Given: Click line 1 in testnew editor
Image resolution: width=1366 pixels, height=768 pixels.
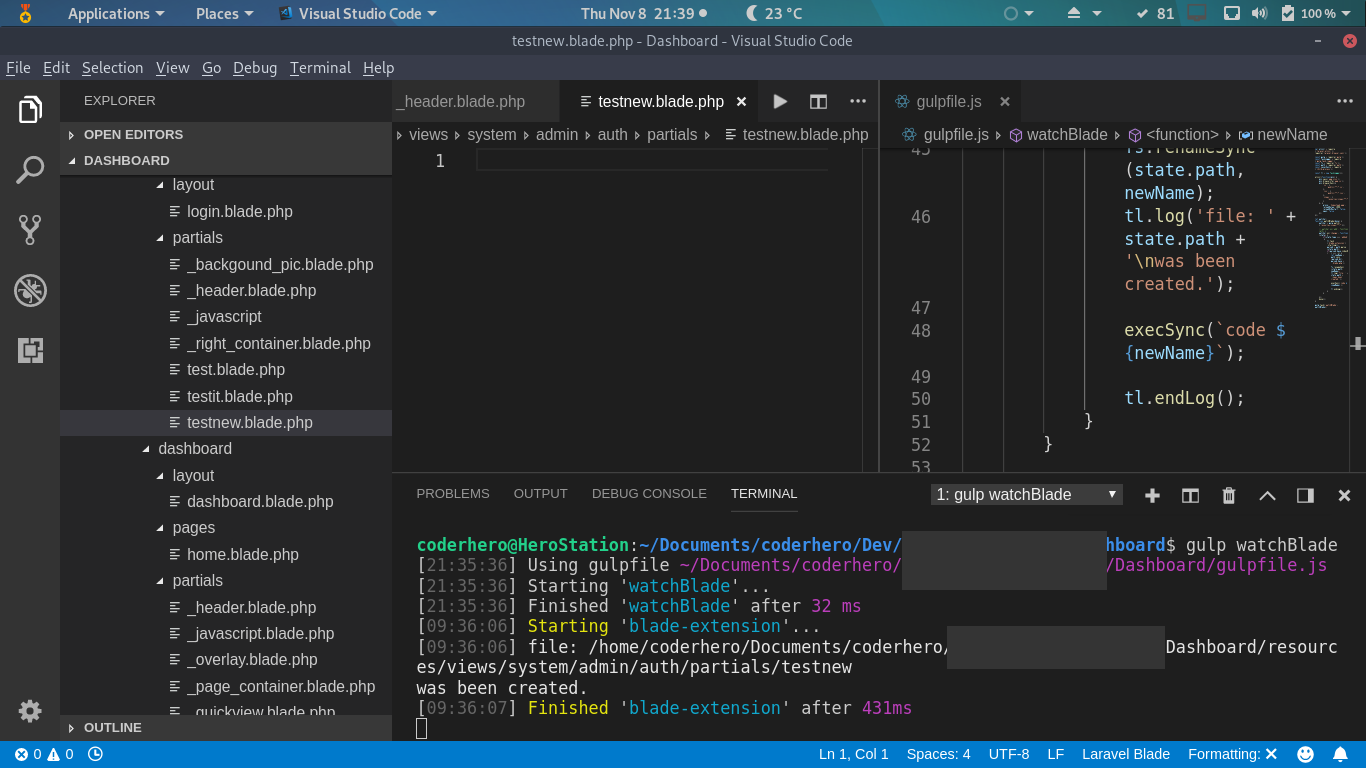Looking at the screenshot, I should click(x=652, y=160).
